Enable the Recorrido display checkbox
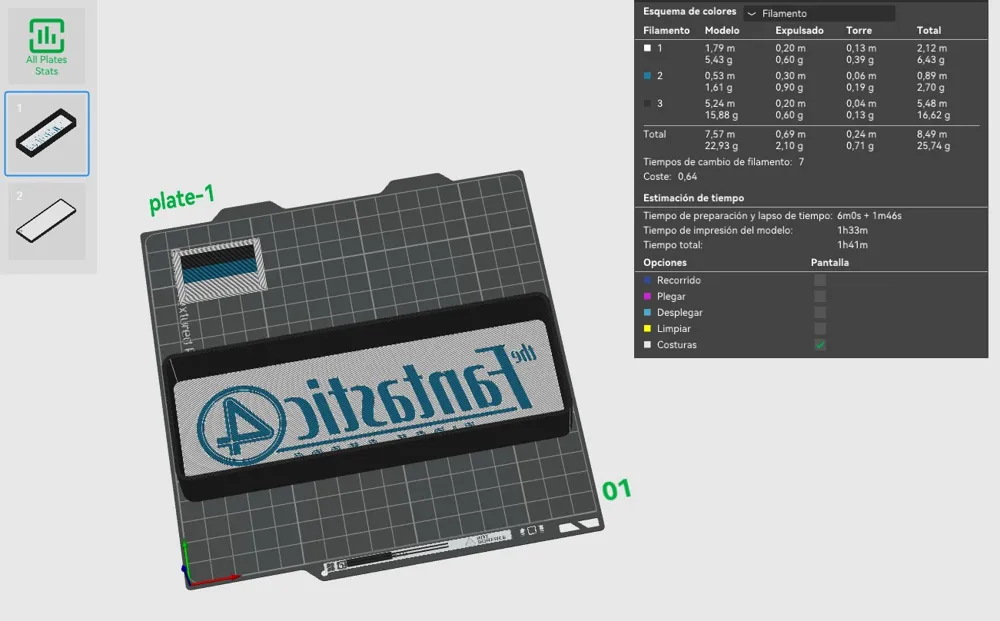 (x=820, y=280)
